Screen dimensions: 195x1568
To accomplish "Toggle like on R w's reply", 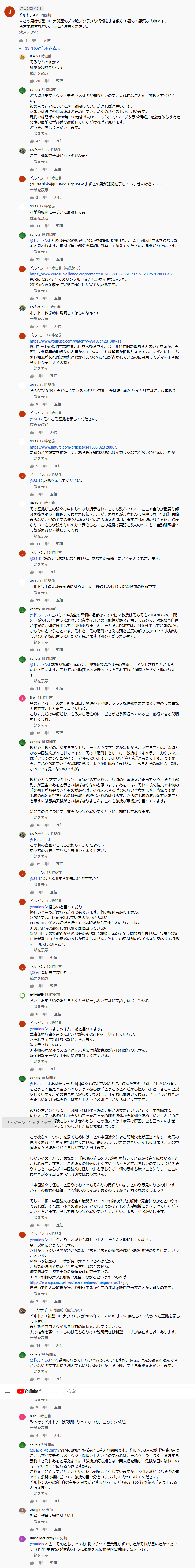I will [32, 80].
